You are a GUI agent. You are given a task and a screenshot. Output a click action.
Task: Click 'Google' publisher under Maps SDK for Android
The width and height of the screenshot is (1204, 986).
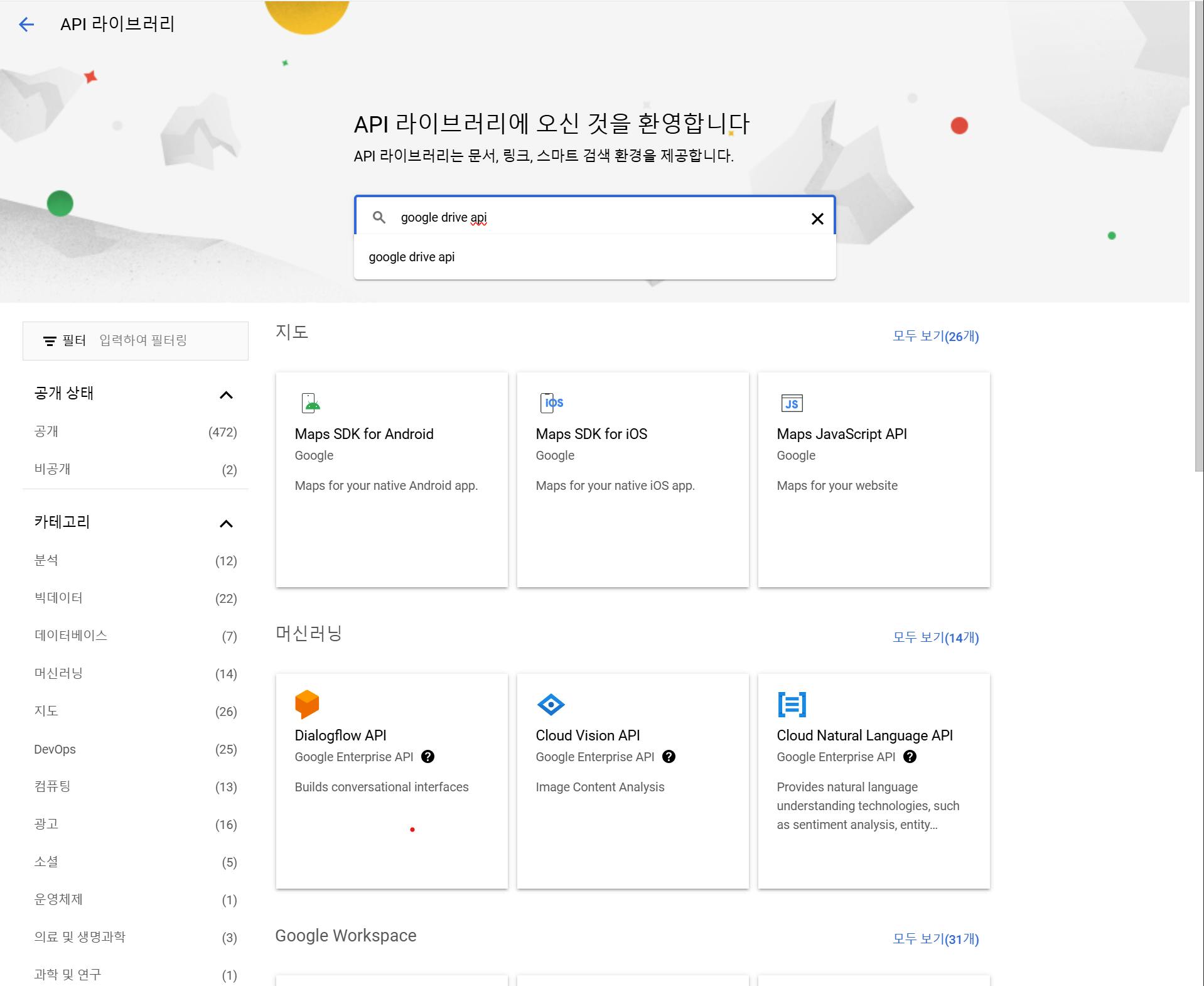pos(314,455)
